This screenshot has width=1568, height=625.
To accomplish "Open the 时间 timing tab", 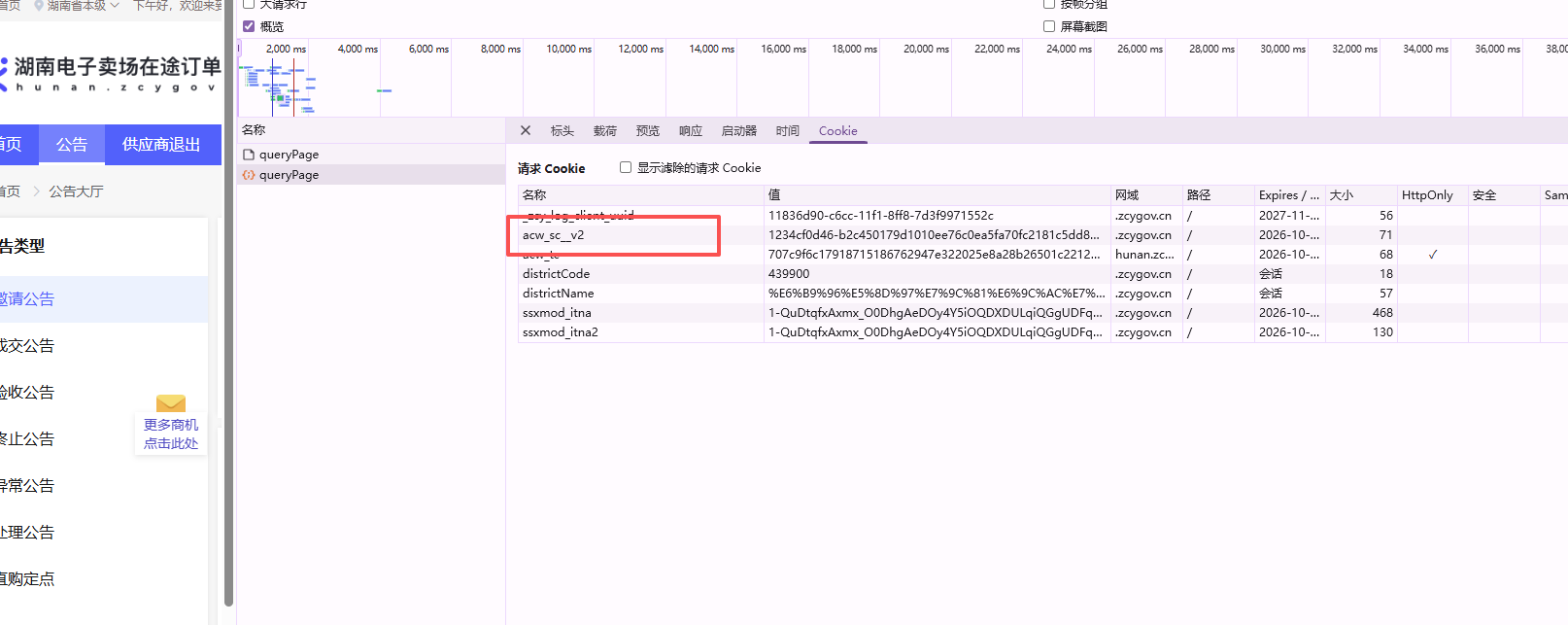I will 788,131.
